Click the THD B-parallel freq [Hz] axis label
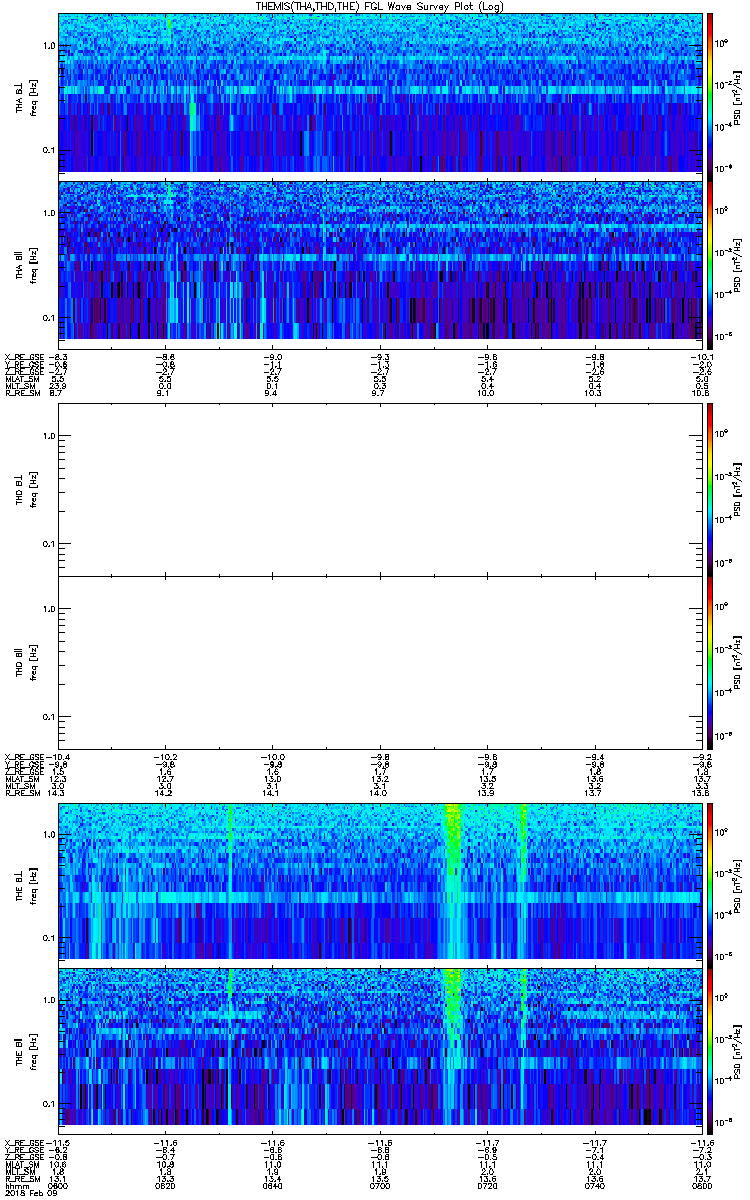The image size is (750, 1200). (32, 663)
